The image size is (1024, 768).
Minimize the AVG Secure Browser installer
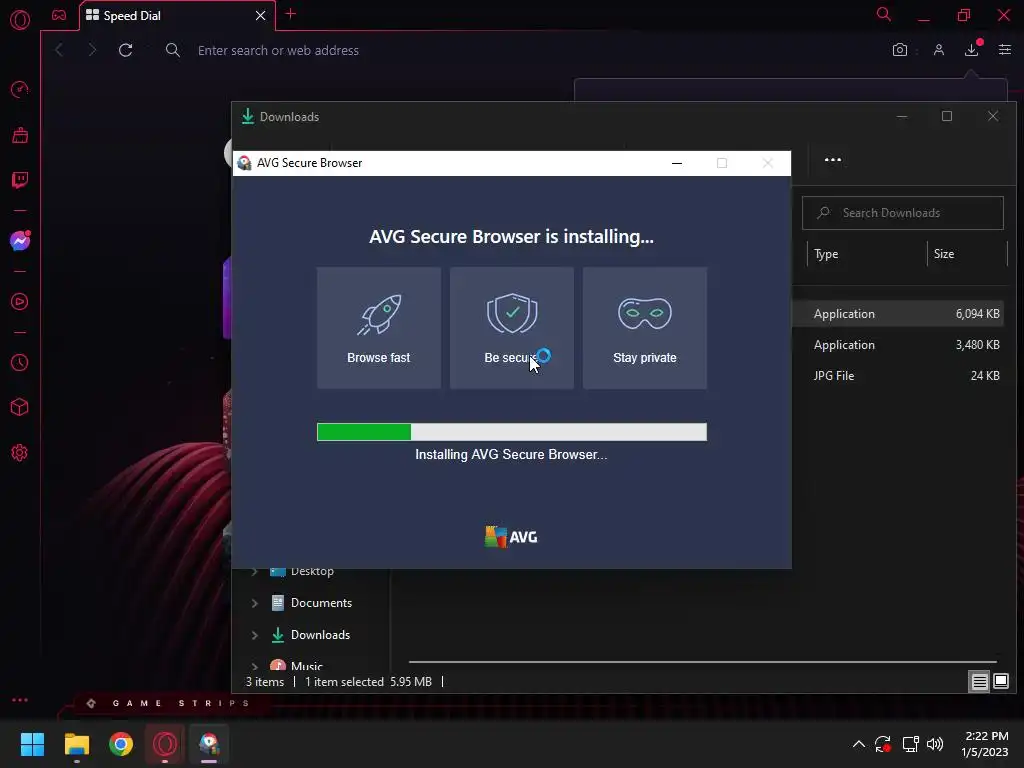677,163
